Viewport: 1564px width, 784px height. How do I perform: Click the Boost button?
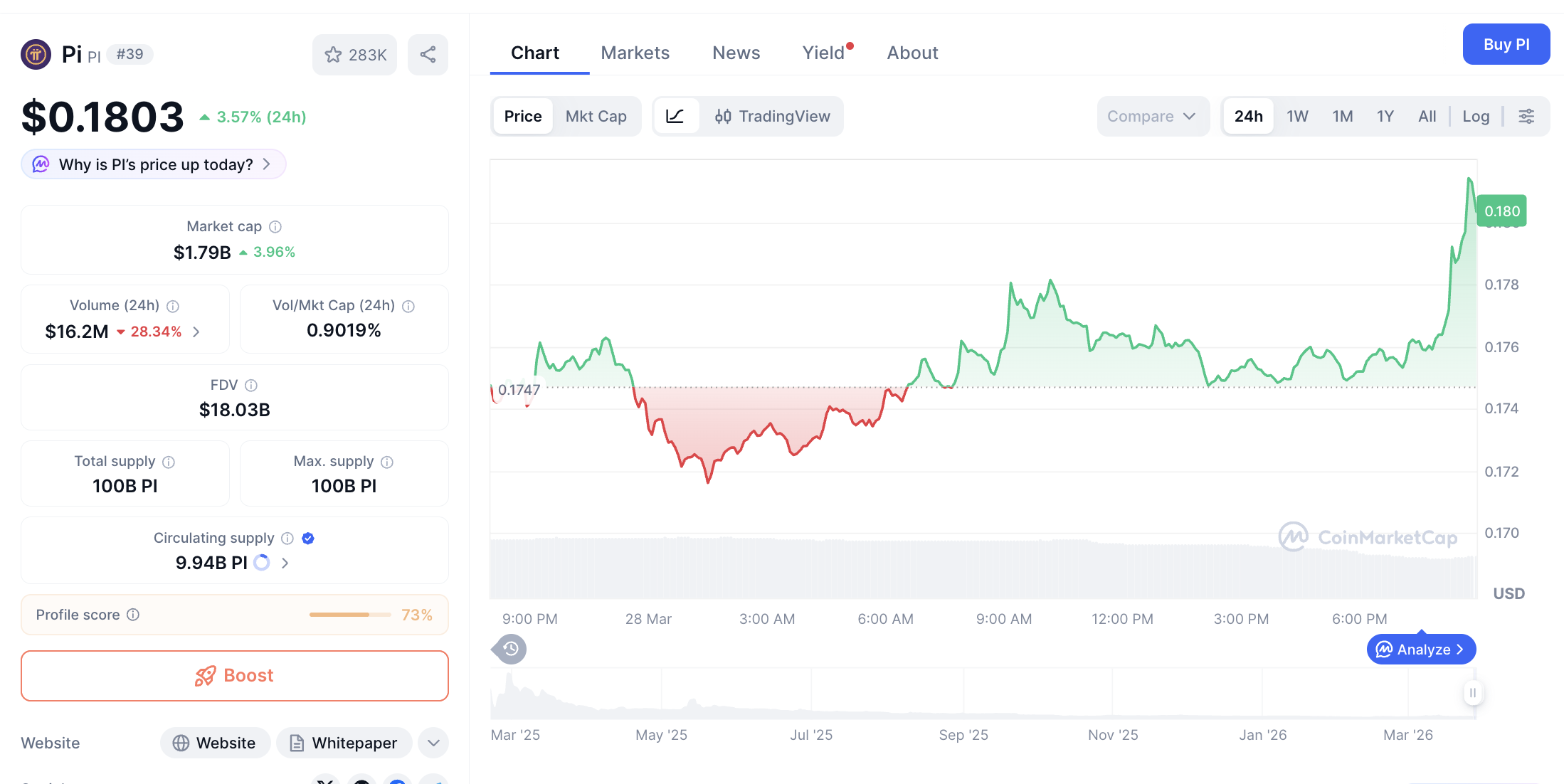coord(235,675)
